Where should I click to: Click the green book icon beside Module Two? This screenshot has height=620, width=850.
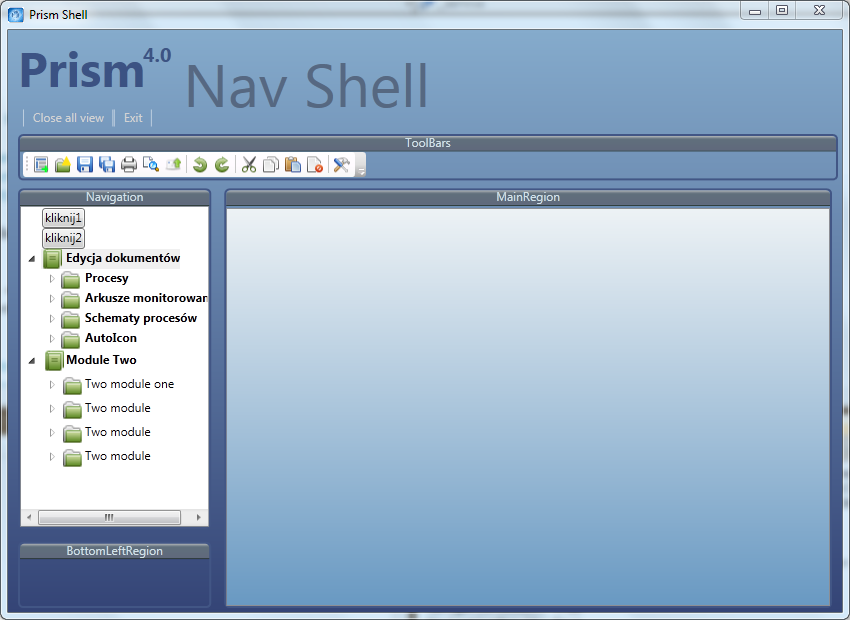tap(54, 360)
